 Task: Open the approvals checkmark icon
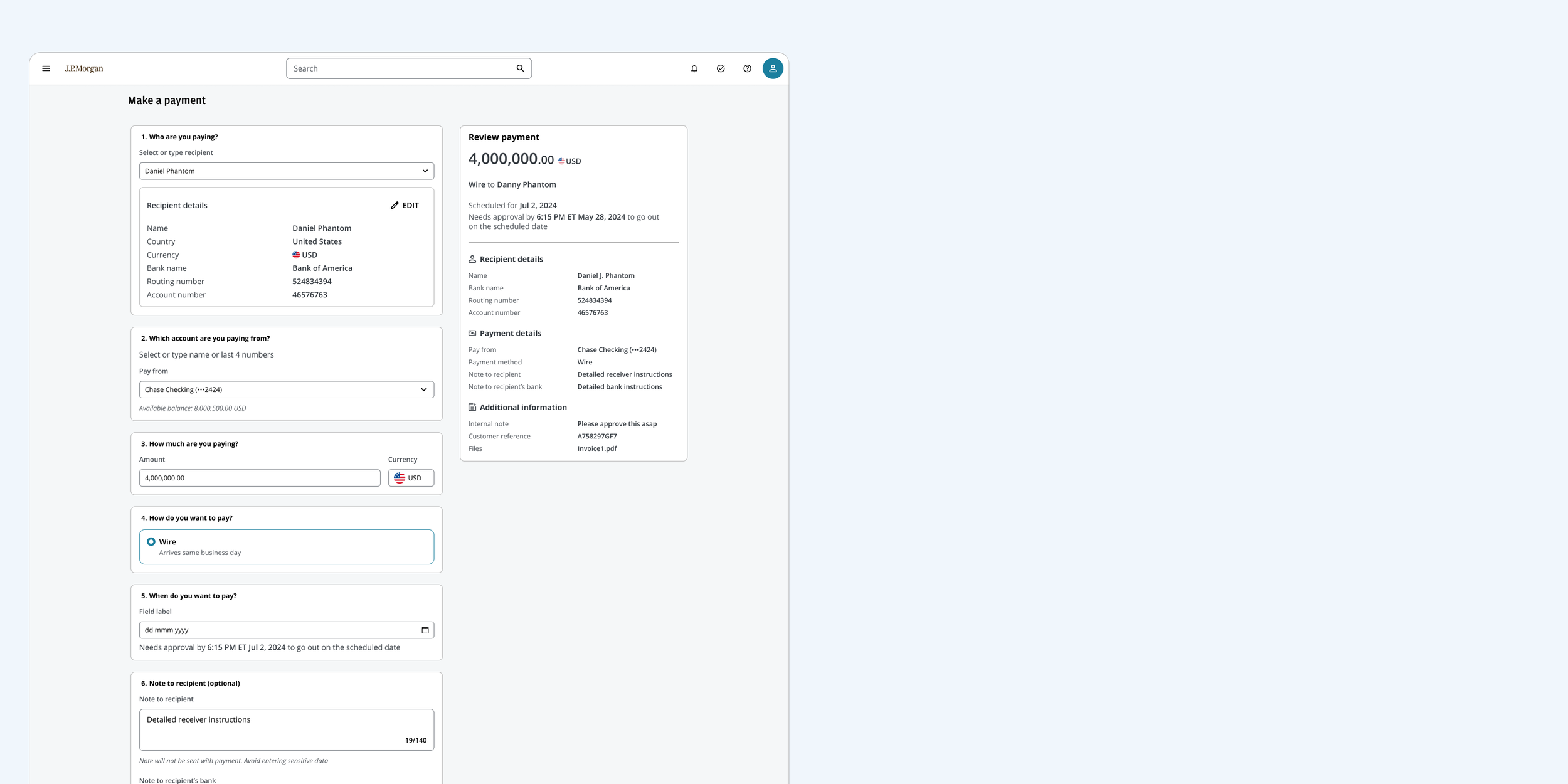[x=721, y=68]
